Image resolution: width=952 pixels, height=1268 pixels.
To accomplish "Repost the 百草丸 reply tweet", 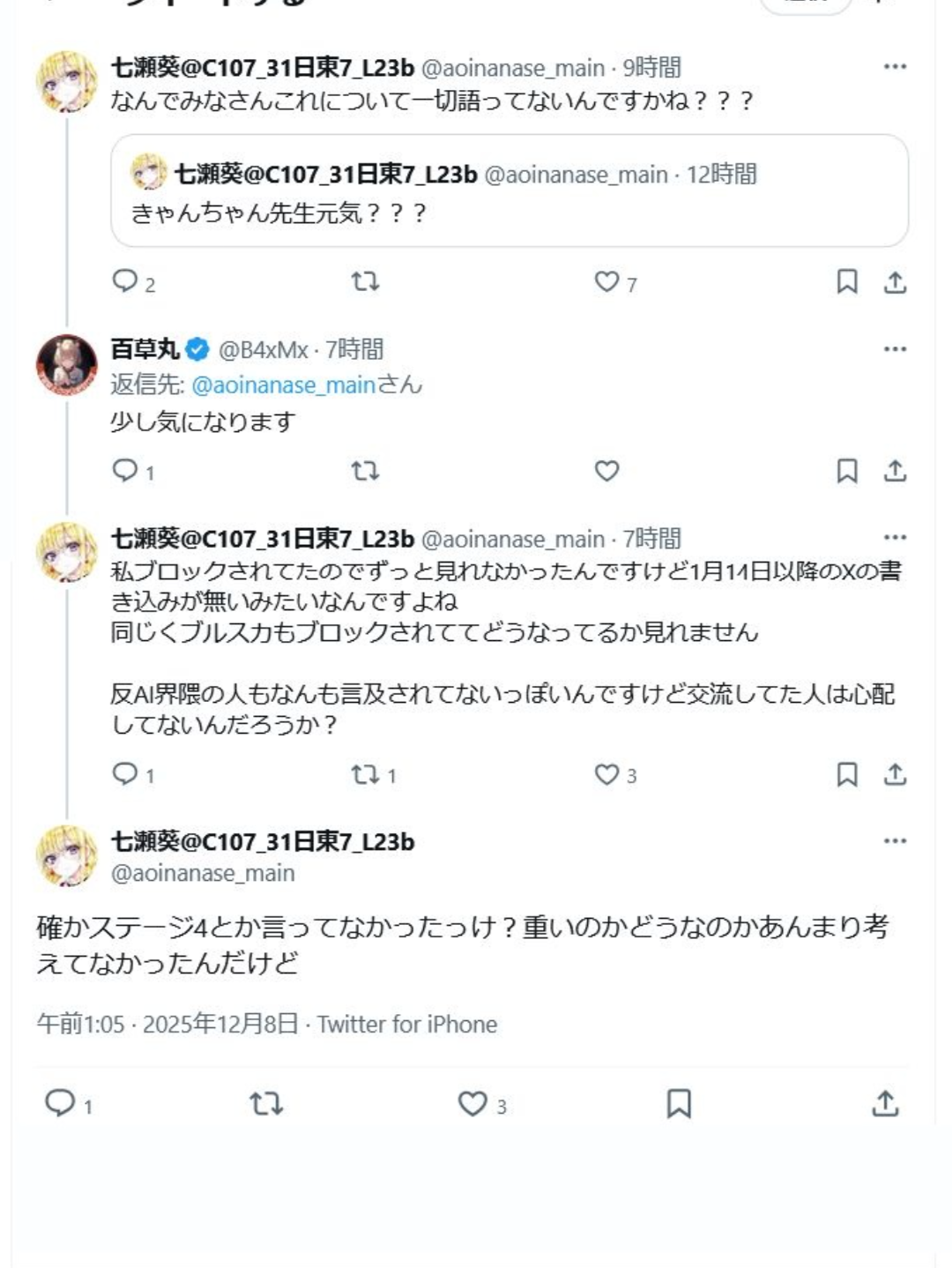I will point(365,471).
